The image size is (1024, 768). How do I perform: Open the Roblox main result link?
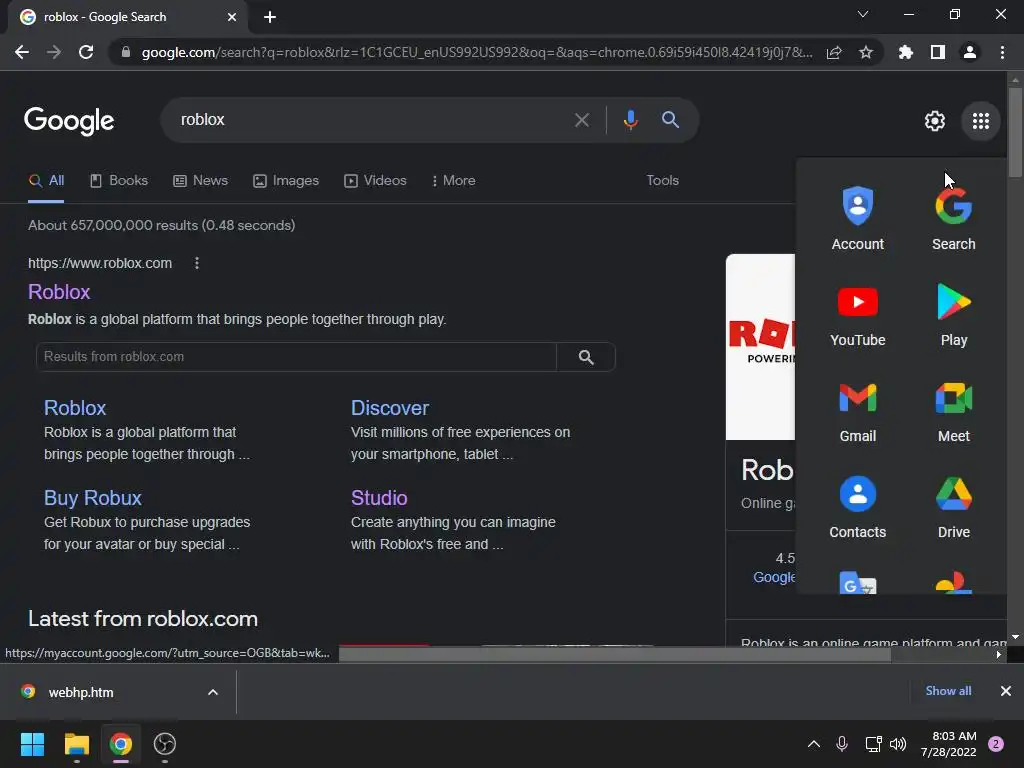tap(59, 292)
